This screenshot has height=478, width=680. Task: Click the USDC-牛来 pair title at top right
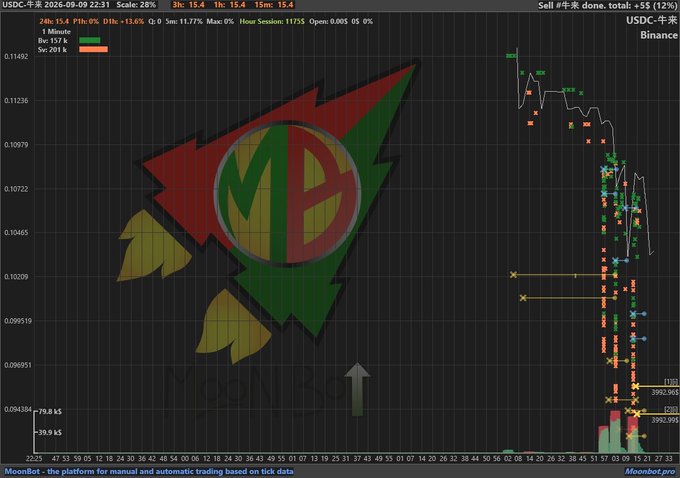click(x=651, y=20)
